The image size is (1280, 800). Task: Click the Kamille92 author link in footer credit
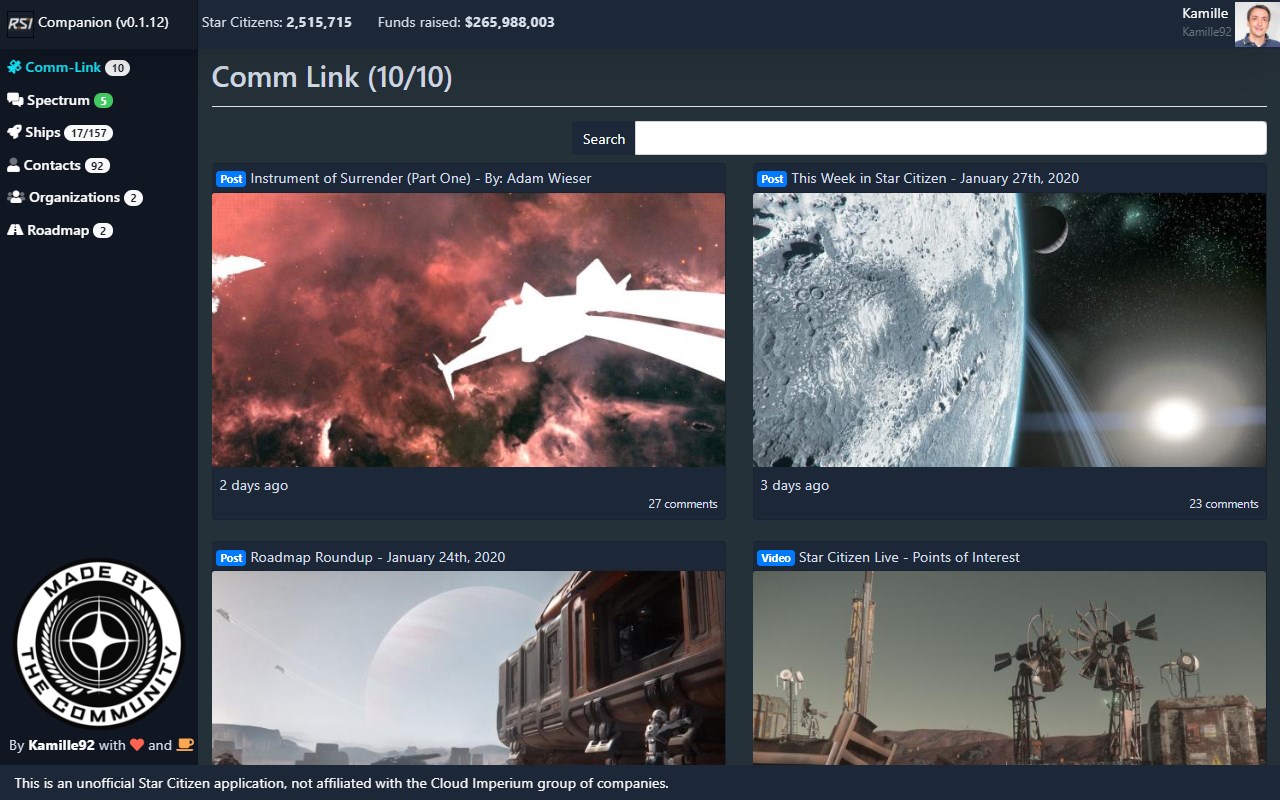(x=61, y=745)
